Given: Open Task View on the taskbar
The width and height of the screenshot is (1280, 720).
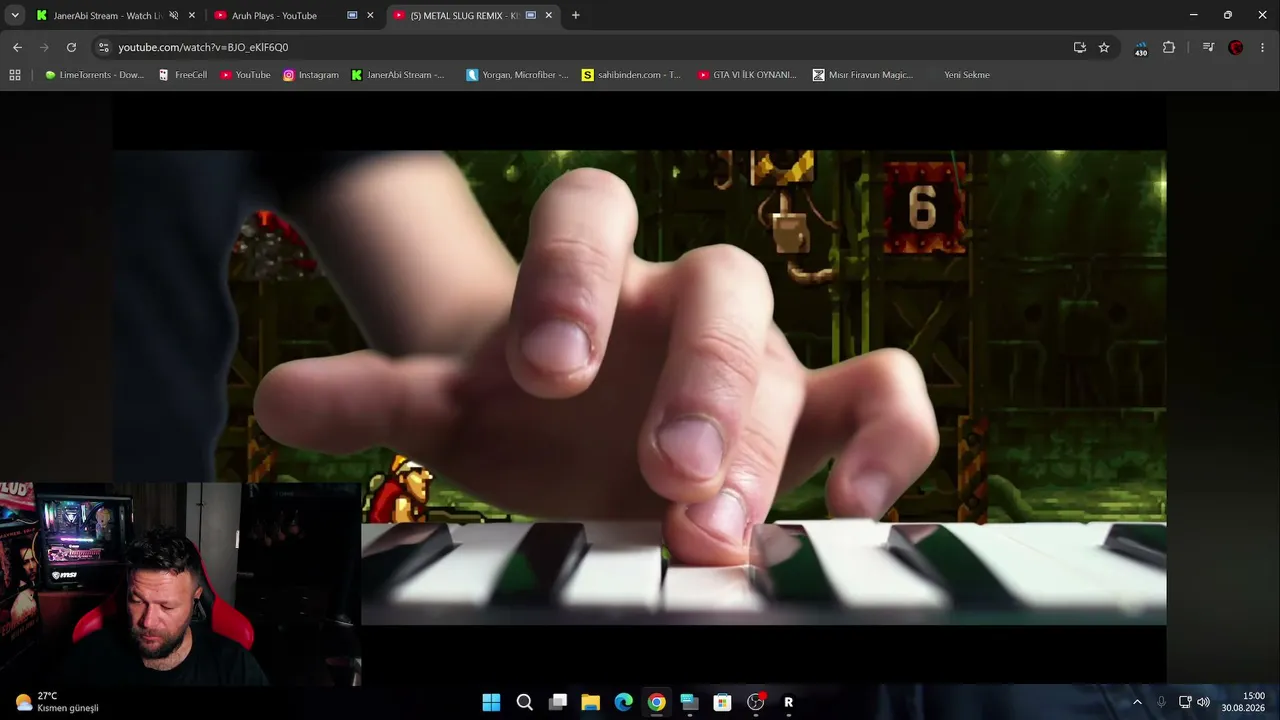Looking at the screenshot, I should [x=557, y=702].
